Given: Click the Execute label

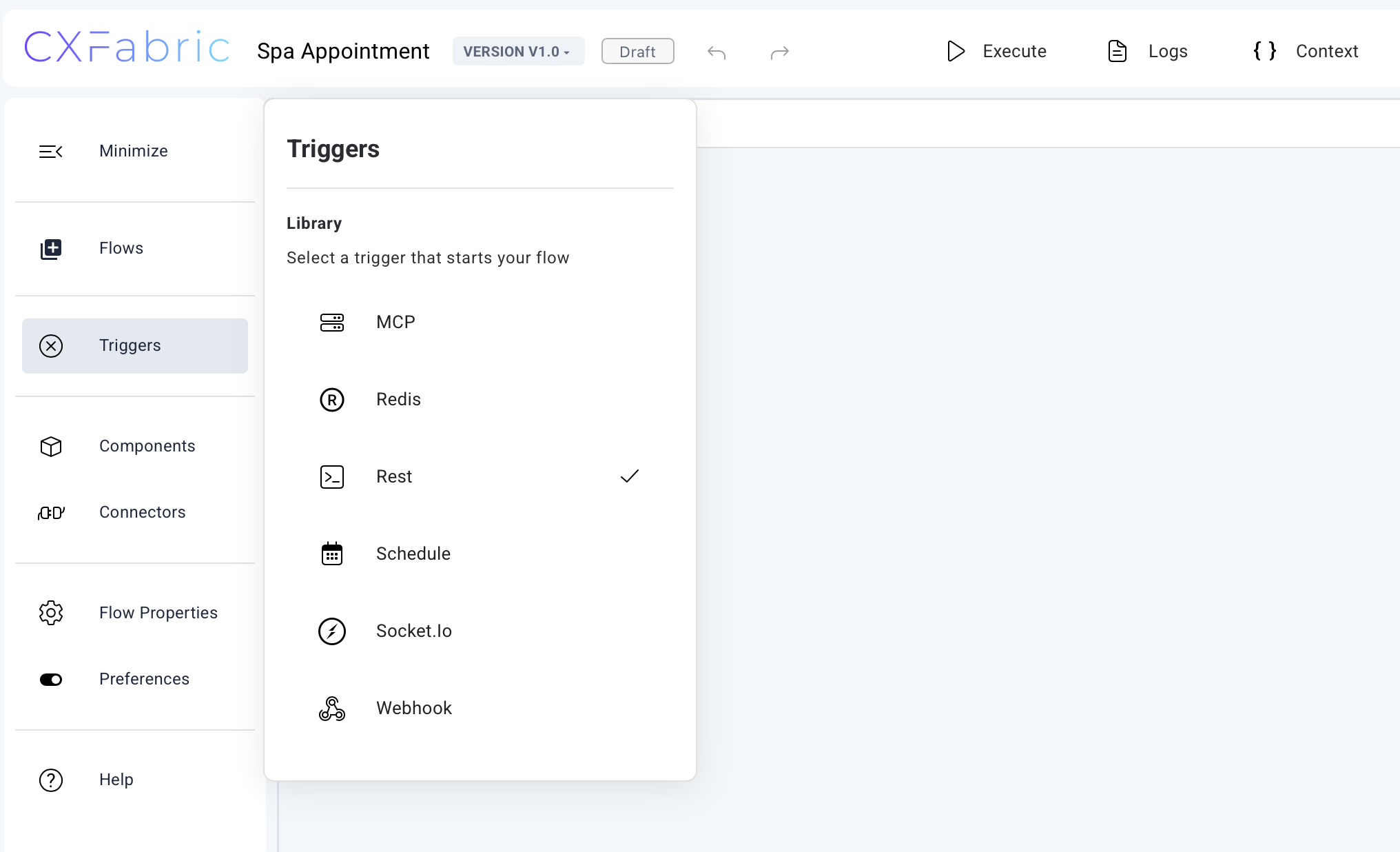Looking at the screenshot, I should coord(1014,51).
